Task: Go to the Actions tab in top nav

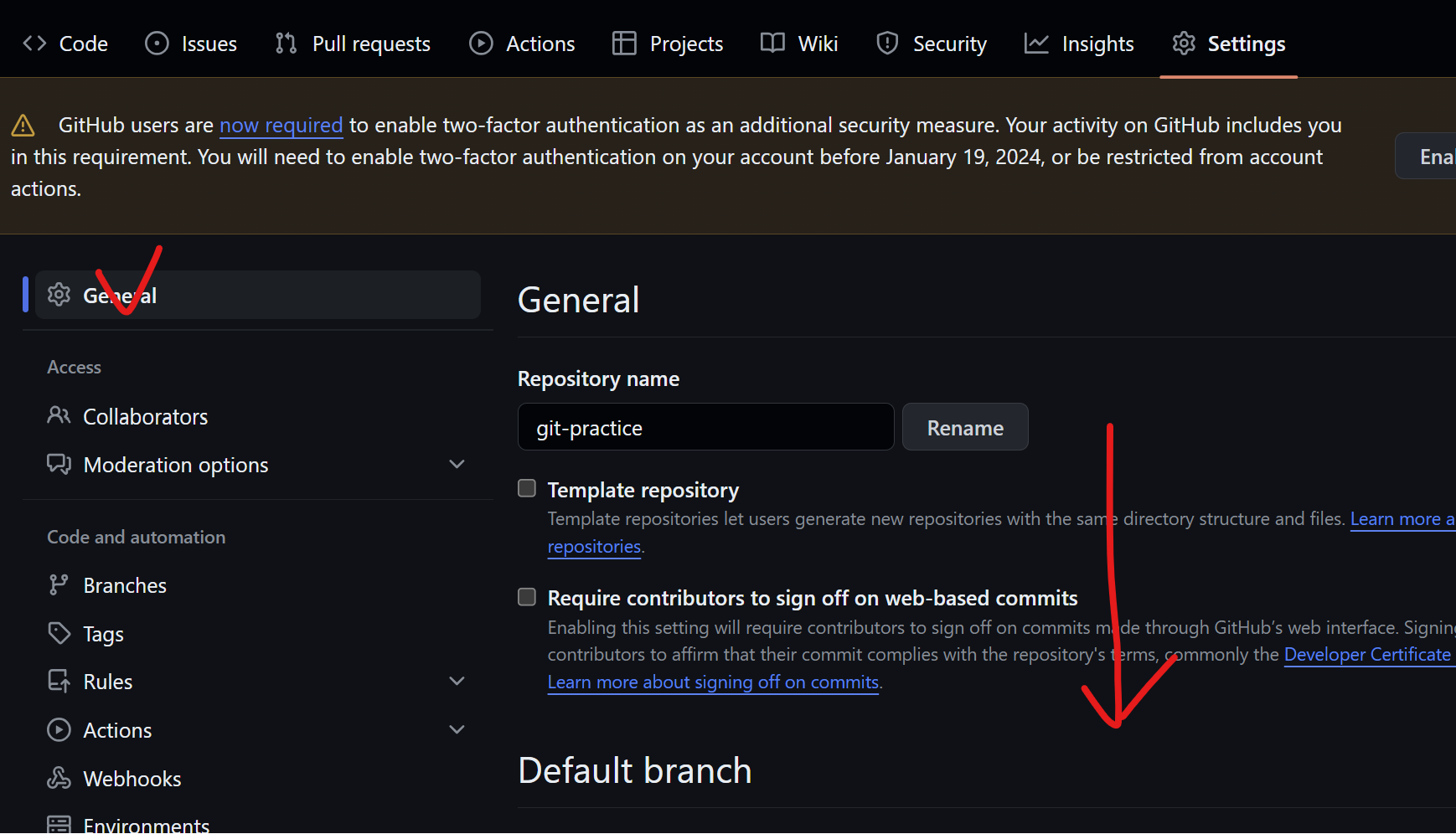Action: click(x=522, y=44)
